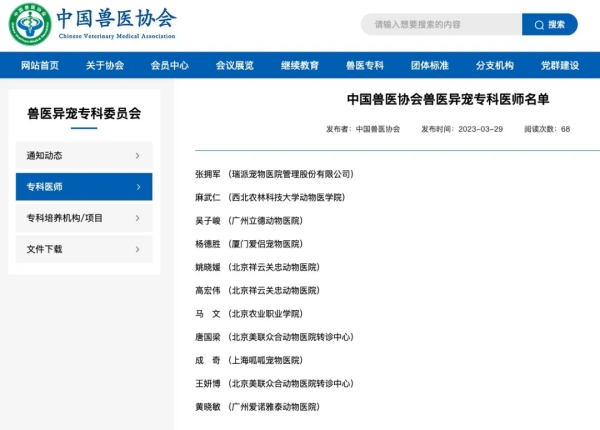Click the list entry 马 文
Viewport: 600px width, 430px height.
point(249,314)
